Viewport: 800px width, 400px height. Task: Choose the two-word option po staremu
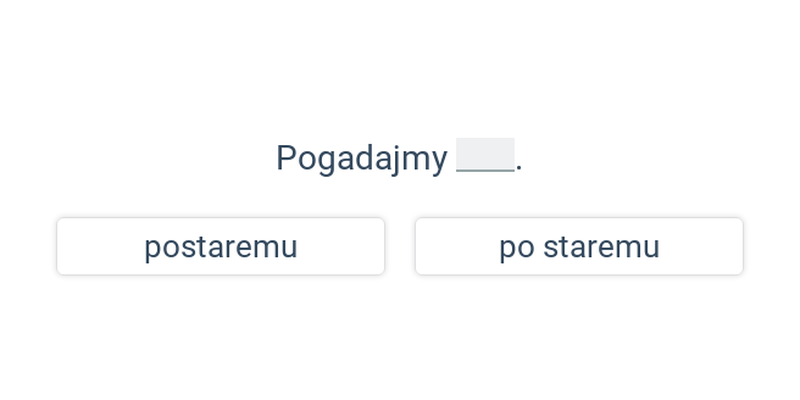579,246
